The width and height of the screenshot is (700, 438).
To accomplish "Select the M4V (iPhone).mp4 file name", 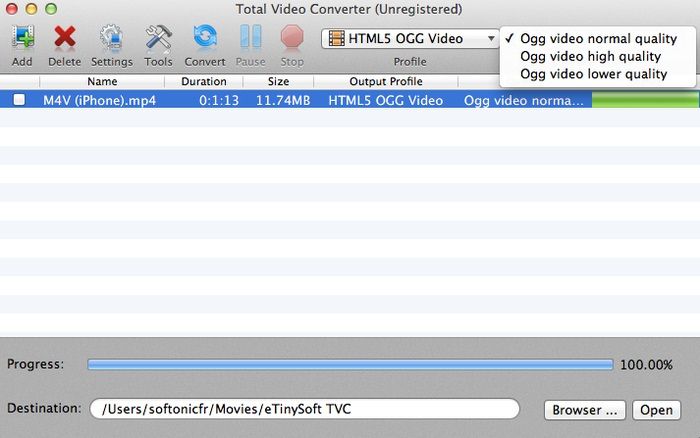I will pyautogui.click(x=100, y=100).
